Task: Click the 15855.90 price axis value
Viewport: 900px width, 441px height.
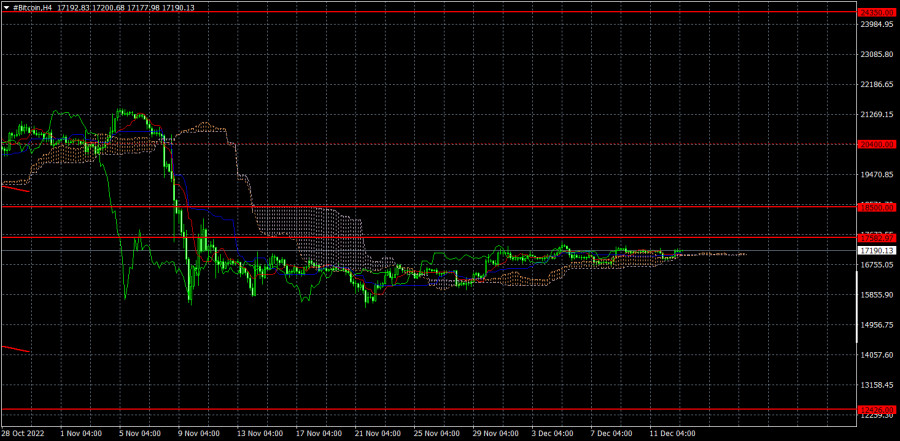Action: tap(877, 295)
